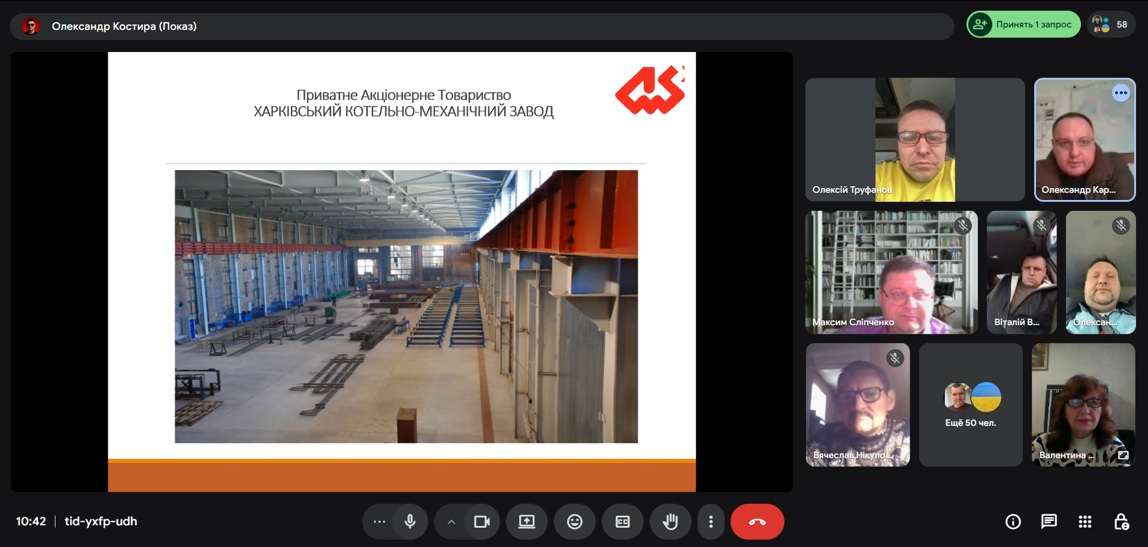Open the 'Ещё 50 чел.' participants tile

[x=970, y=405]
